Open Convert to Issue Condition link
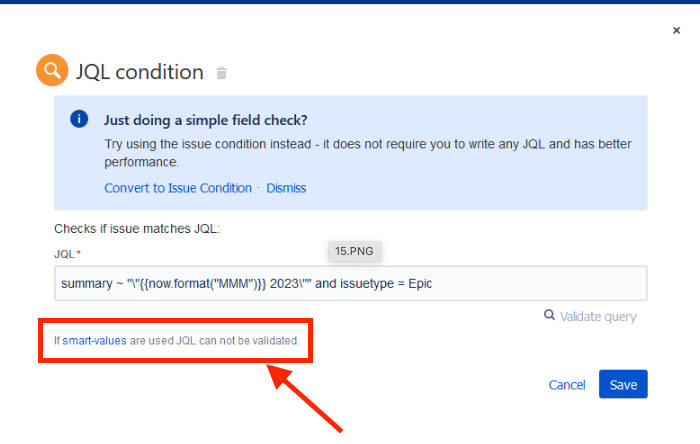The image size is (700, 444). [x=178, y=188]
